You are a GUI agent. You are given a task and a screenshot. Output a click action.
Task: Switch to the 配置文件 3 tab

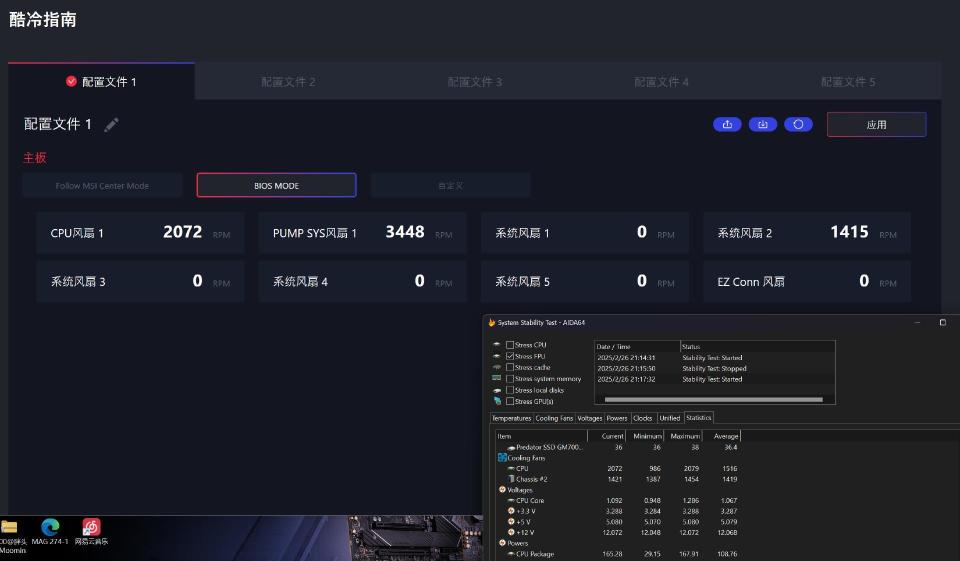[x=474, y=81]
